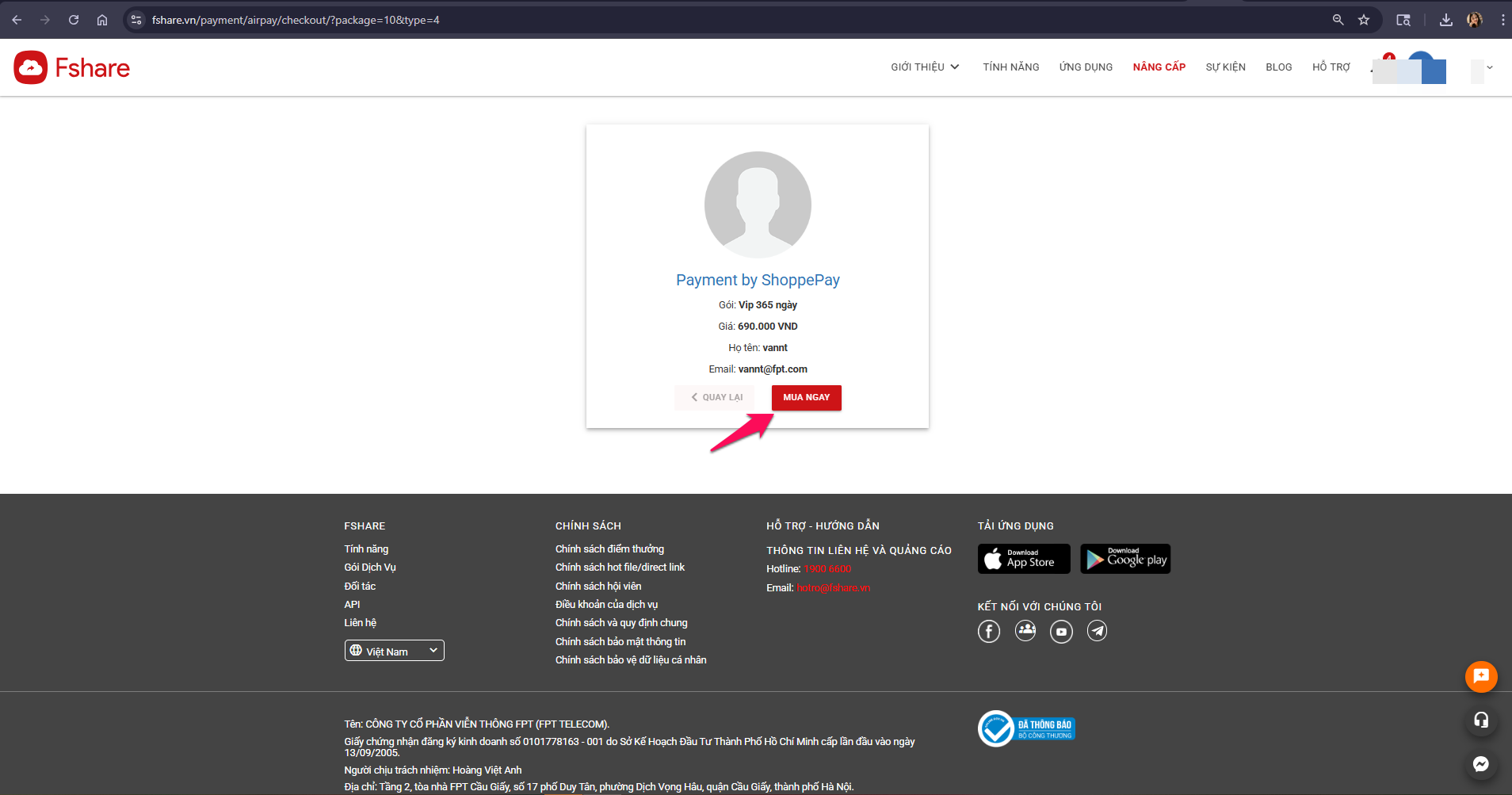Open browser home page icon
1512x795 pixels.
(x=102, y=20)
